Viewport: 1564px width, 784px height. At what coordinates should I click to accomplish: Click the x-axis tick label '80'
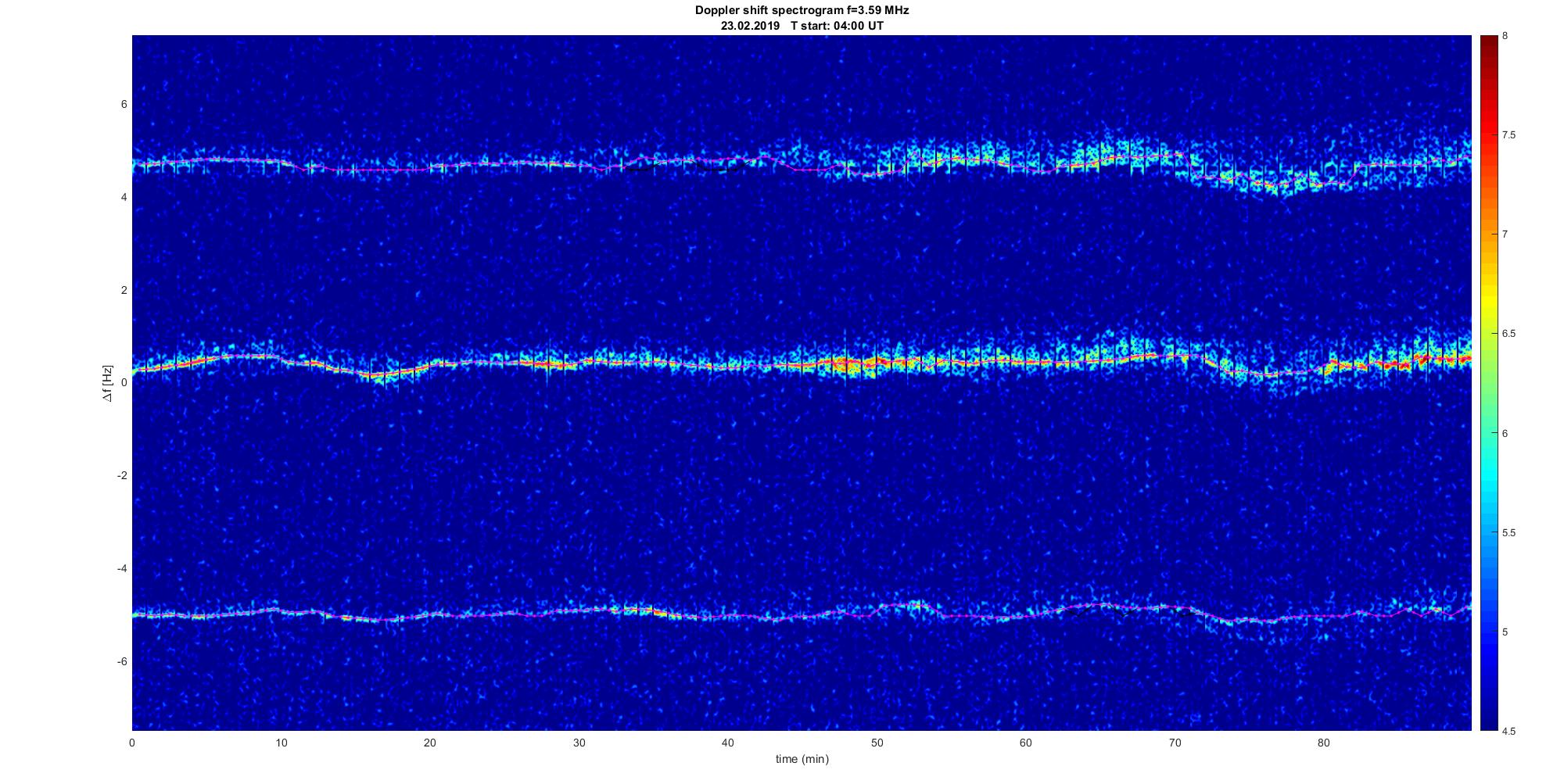(1323, 743)
